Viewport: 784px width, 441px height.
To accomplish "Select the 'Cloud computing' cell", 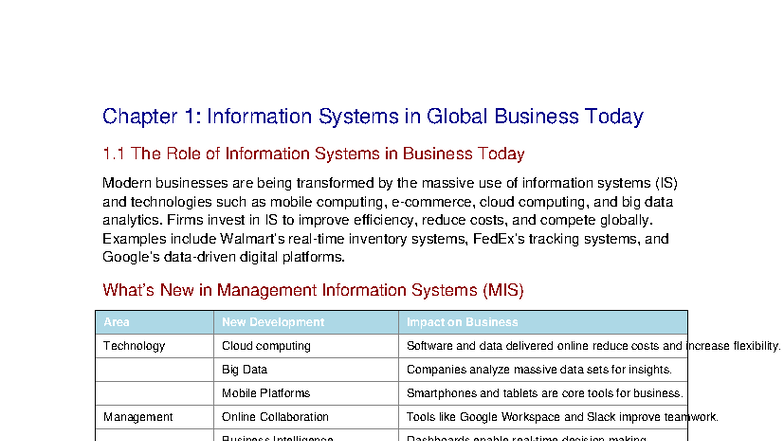I will coord(306,346).
